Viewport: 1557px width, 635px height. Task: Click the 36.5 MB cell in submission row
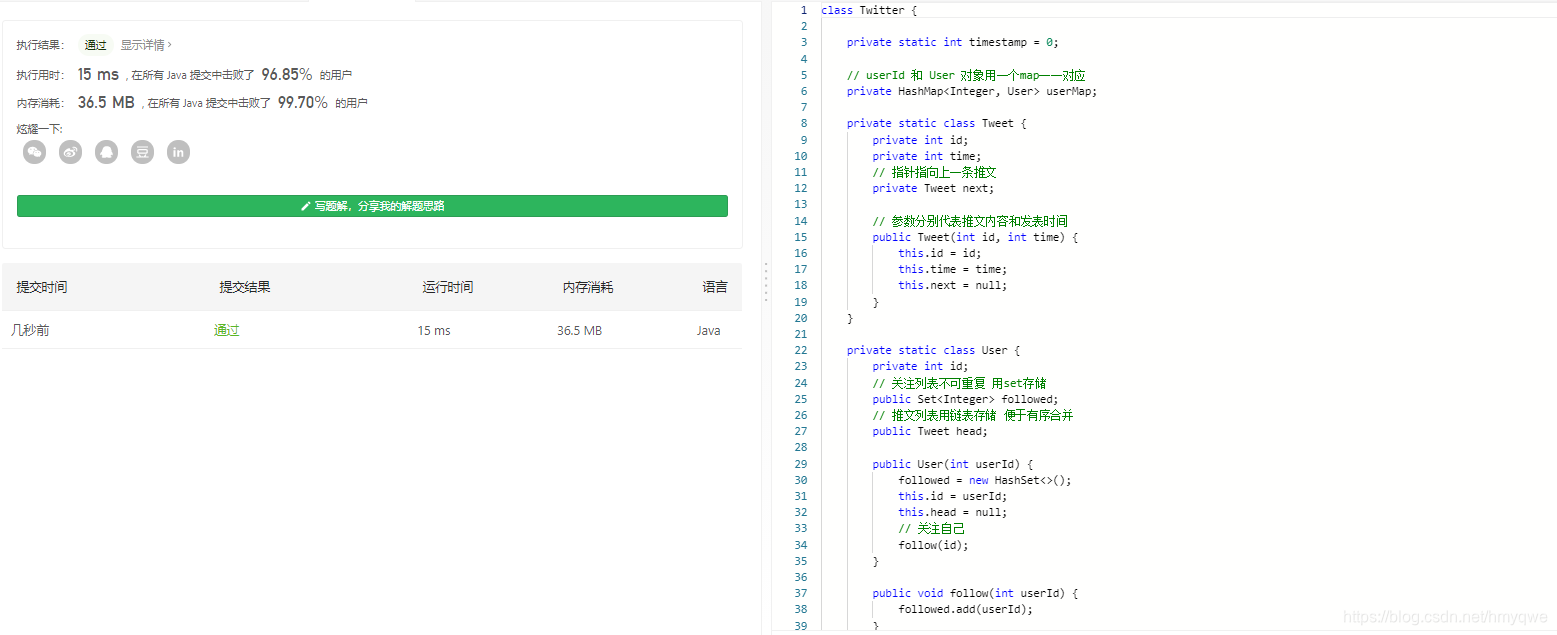[x=580, y=331]
